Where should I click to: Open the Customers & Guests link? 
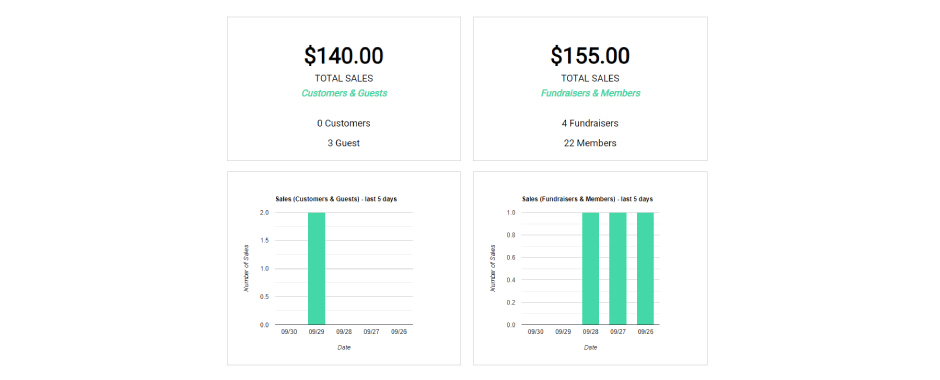344,93
